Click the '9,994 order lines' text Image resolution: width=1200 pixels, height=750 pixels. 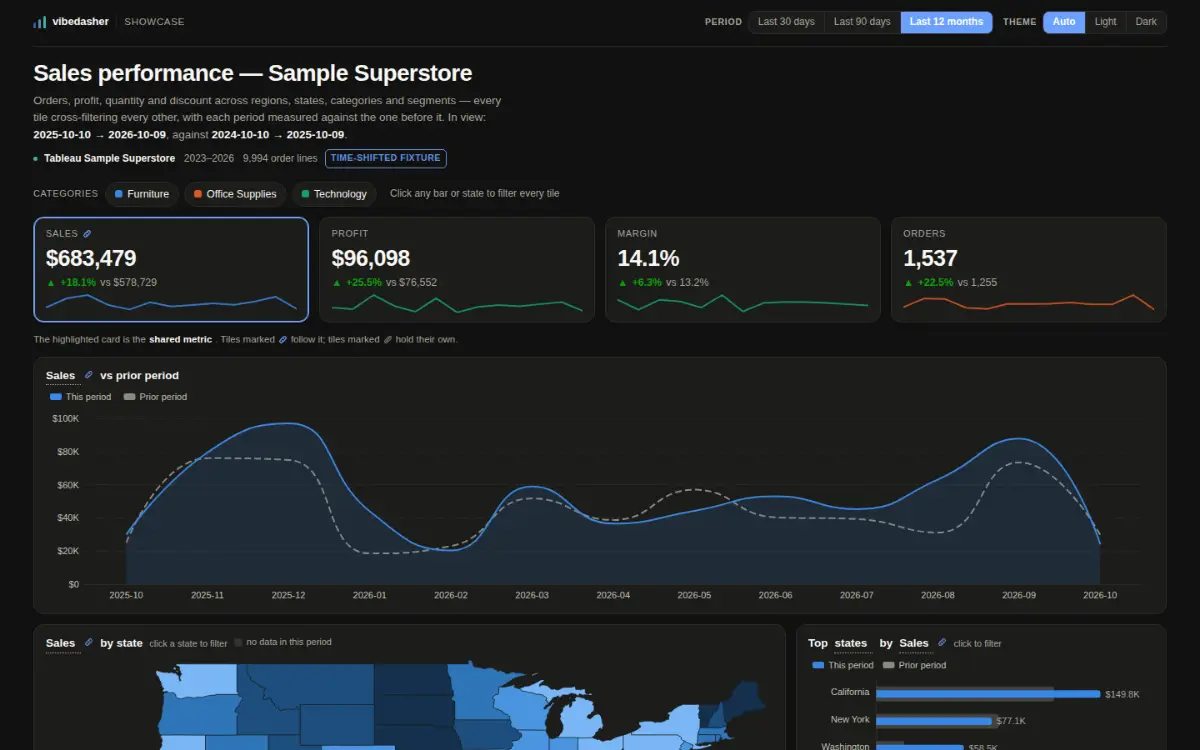(x=280, y=159)
